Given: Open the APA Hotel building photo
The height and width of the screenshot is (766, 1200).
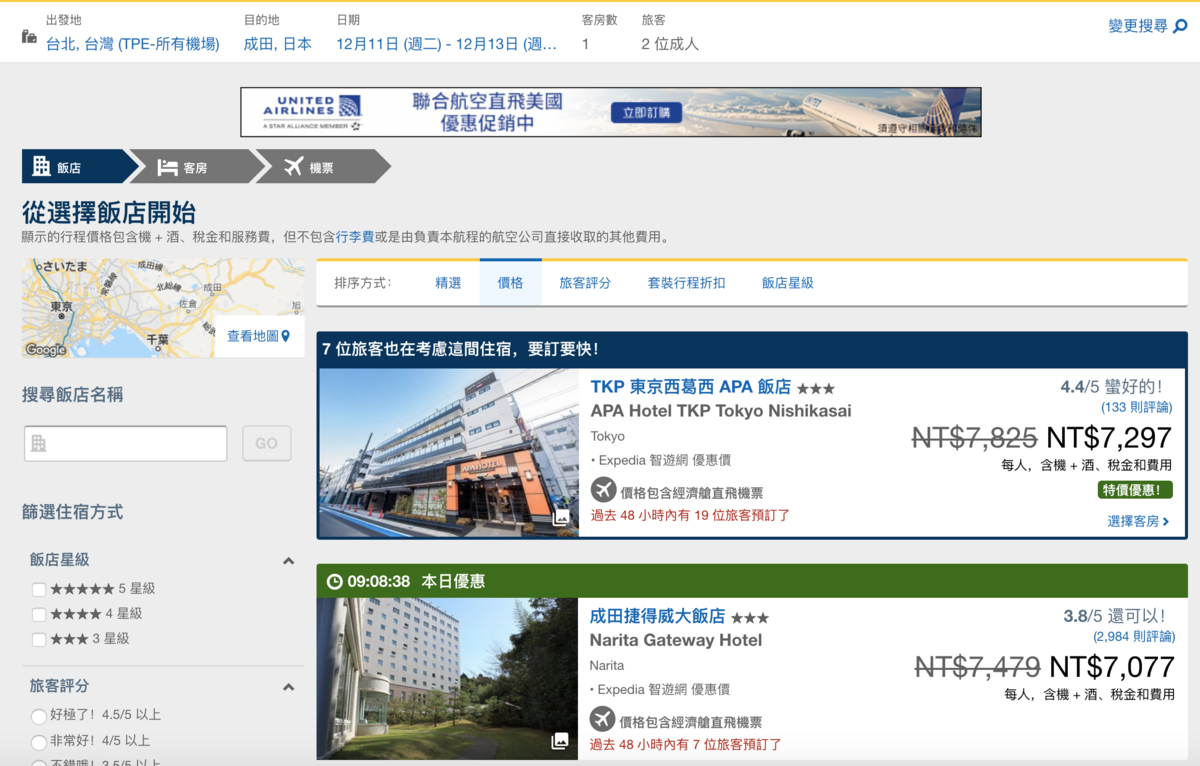Looking at the screenshot, I should [448, 453].
